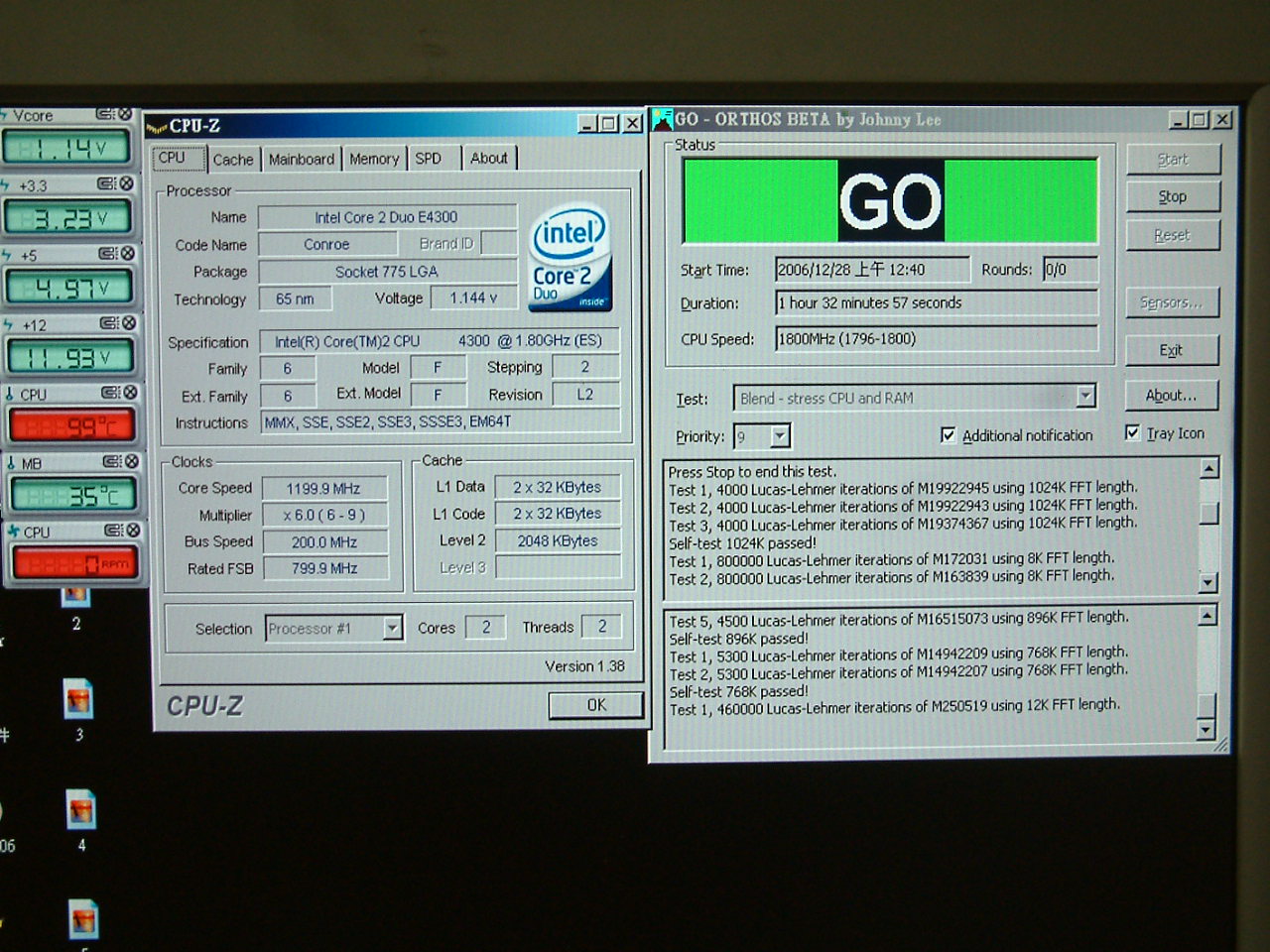Close the MB temperature gadget
Viewport: 1270px width, 952px height.
coord(131,462)
